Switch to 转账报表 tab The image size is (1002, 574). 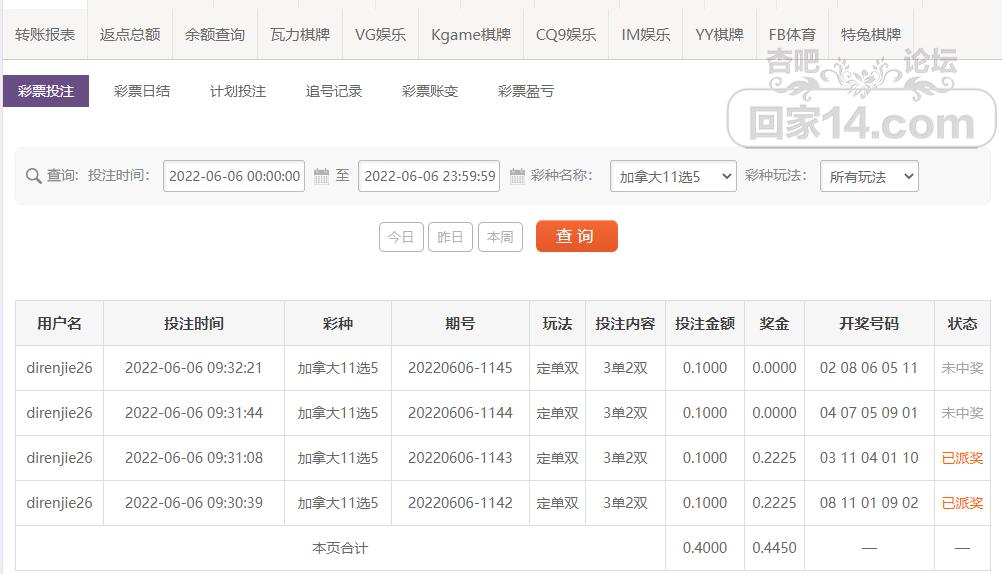click(x=45, y=35)
